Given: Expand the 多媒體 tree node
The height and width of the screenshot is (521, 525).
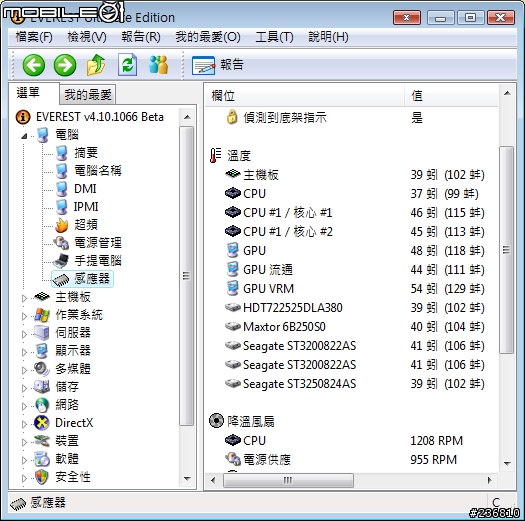Looking at the screenshot, I should [24, 370].
